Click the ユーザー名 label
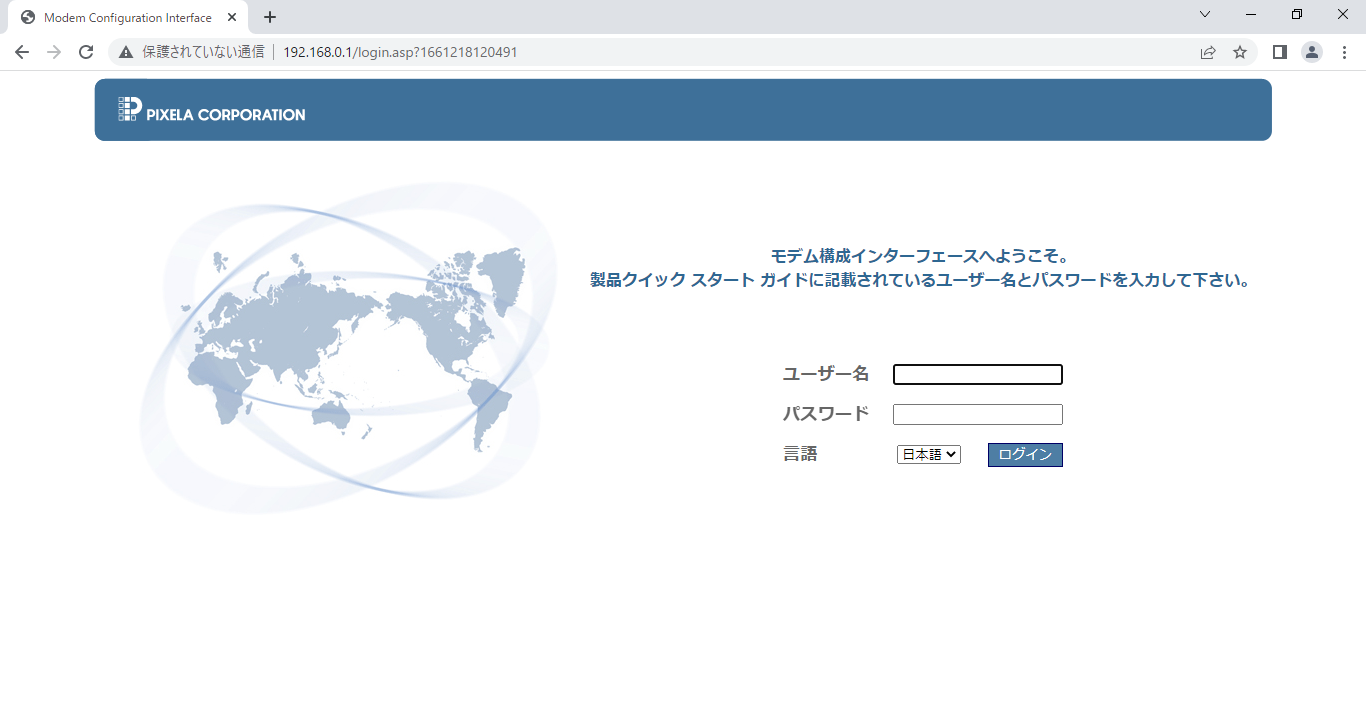Screen dimensions: 1366x719 point(826,374)
